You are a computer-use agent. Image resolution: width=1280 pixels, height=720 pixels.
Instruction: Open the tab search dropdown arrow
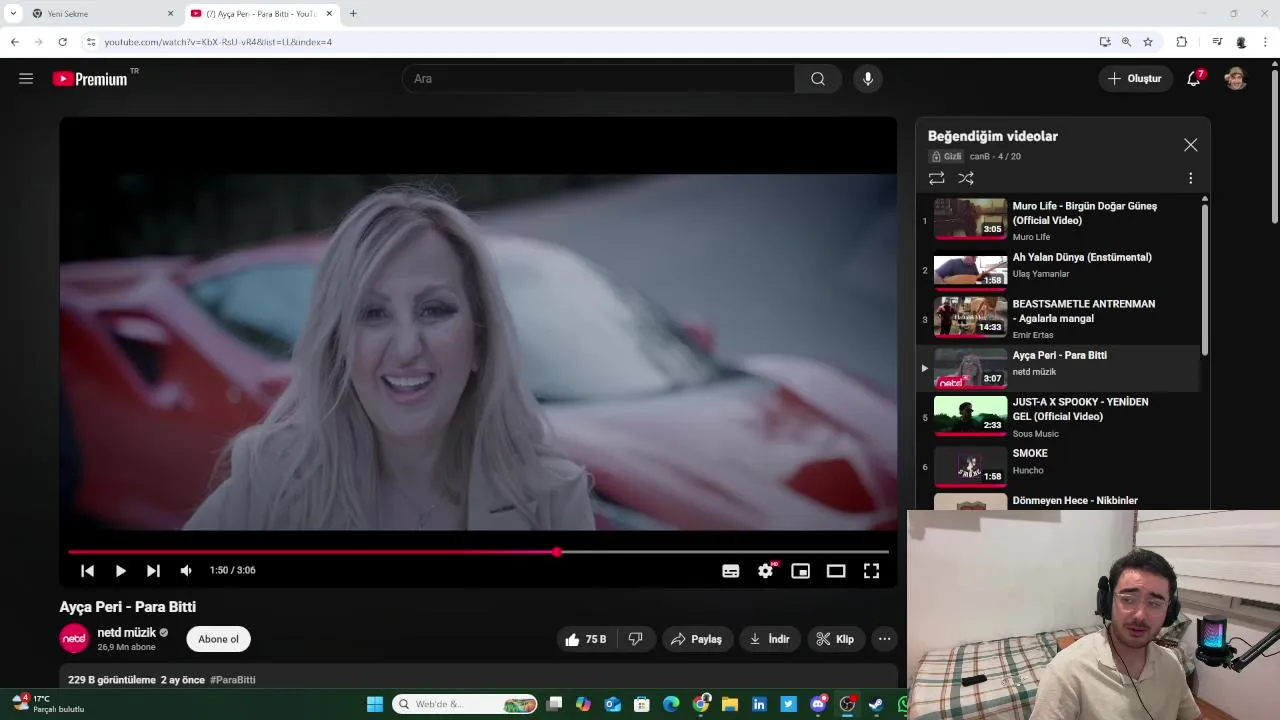[x=13, y=14]
